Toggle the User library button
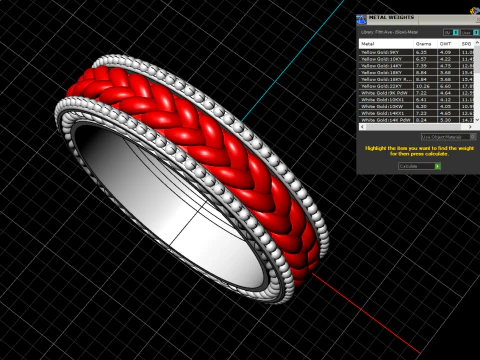The width and height of the screenshot is (480, 360). (469, 32)
